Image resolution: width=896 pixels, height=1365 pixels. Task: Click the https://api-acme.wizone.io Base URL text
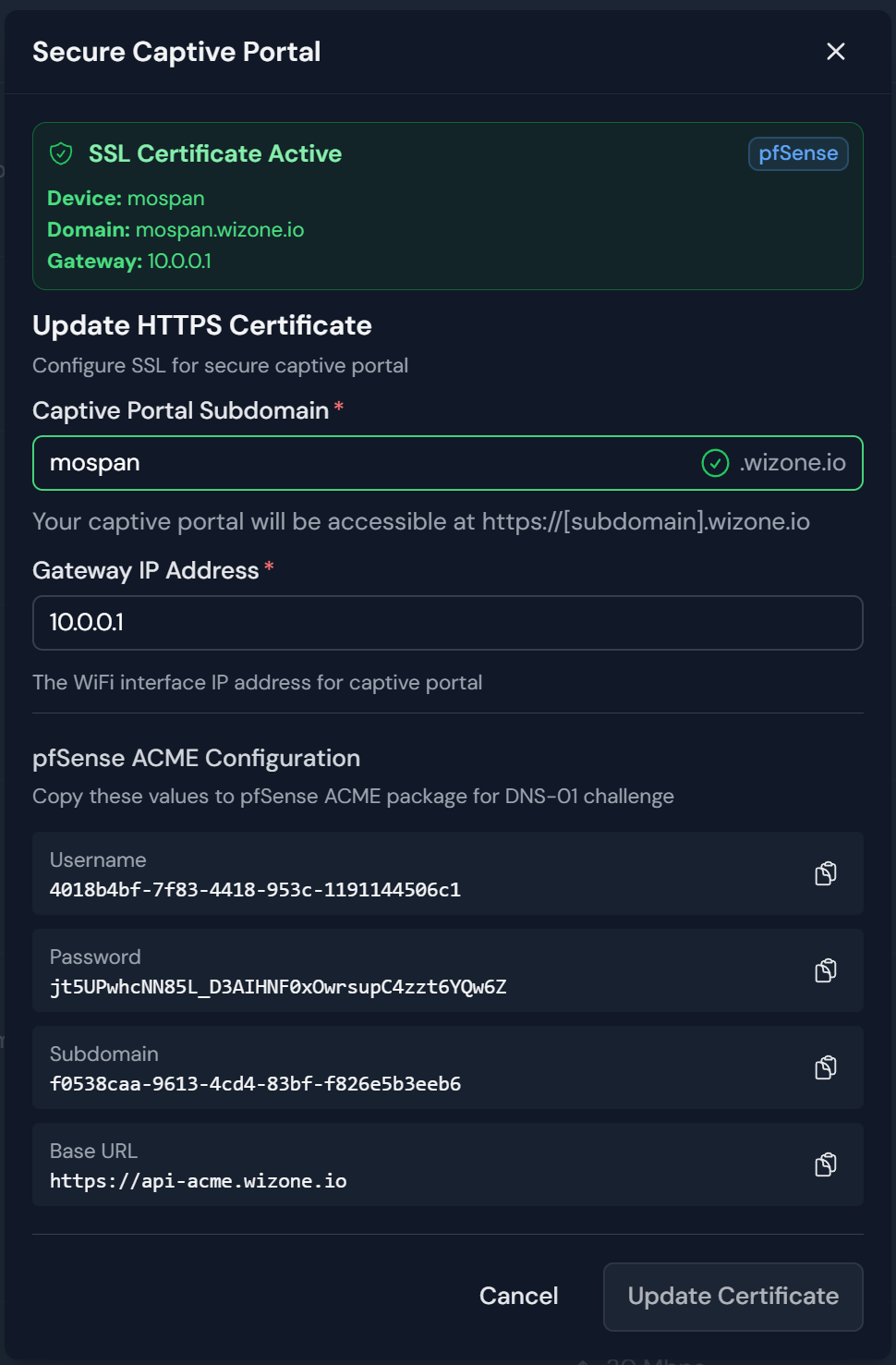pos(199,1180)
